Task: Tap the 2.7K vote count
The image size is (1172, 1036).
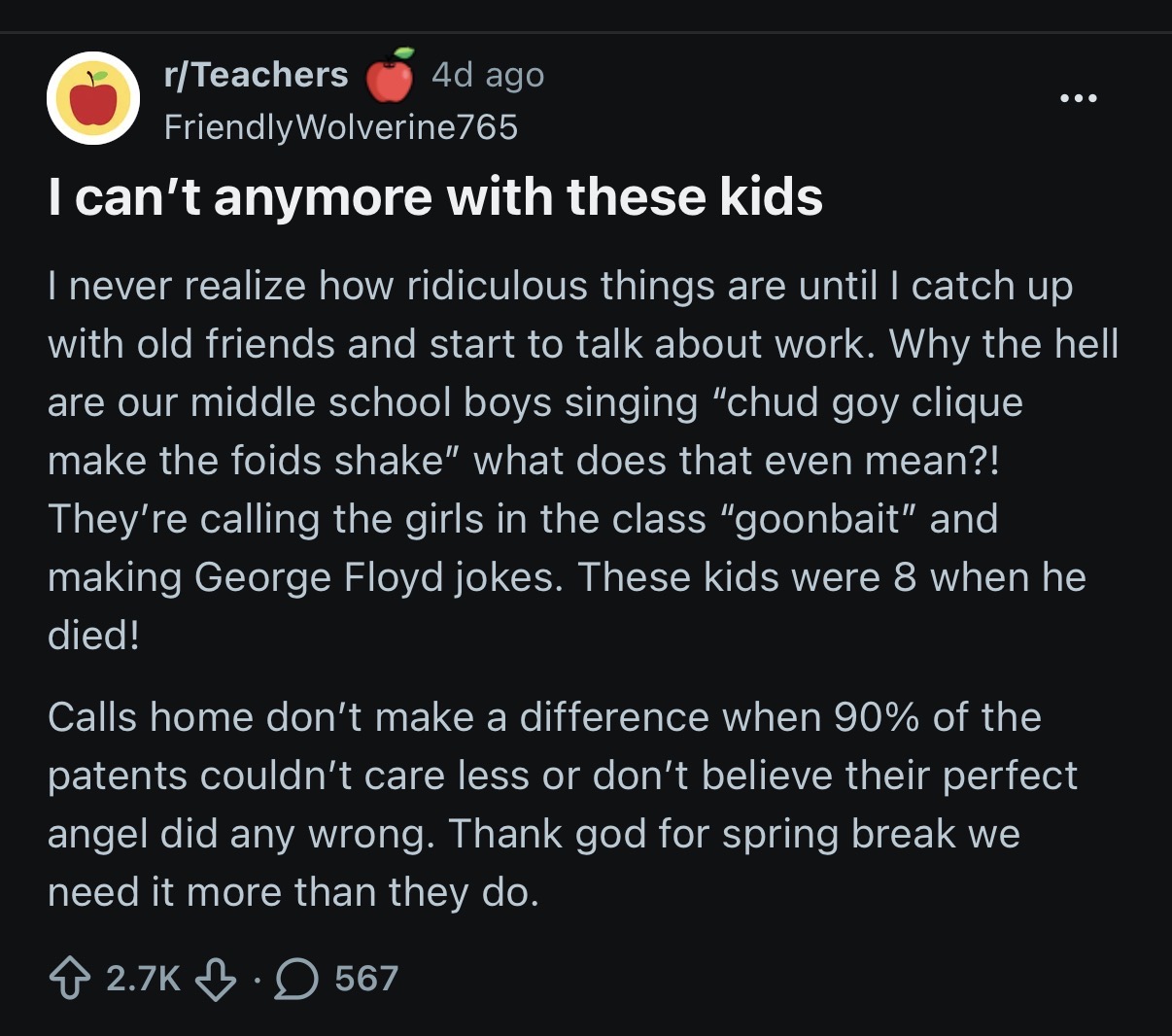Action: click(143, 979)
